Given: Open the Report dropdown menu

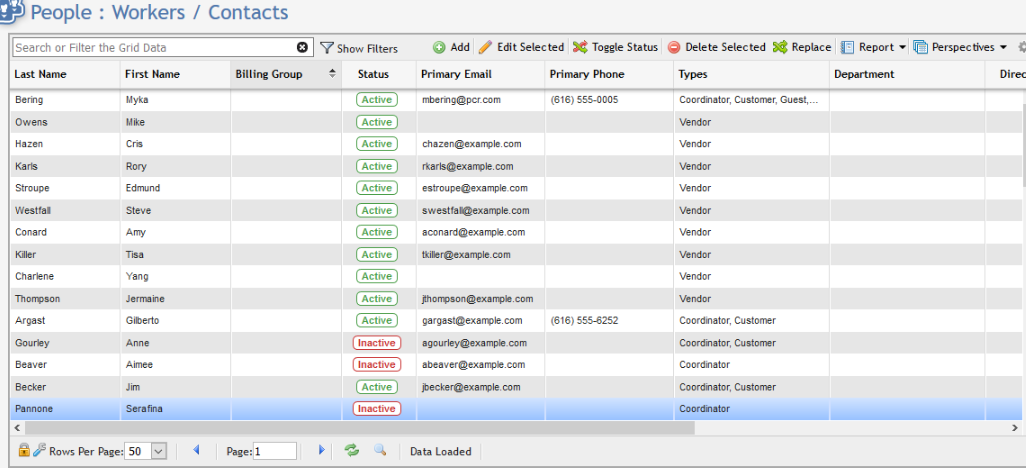Looking at the screenshot, I should pos(873,47).
